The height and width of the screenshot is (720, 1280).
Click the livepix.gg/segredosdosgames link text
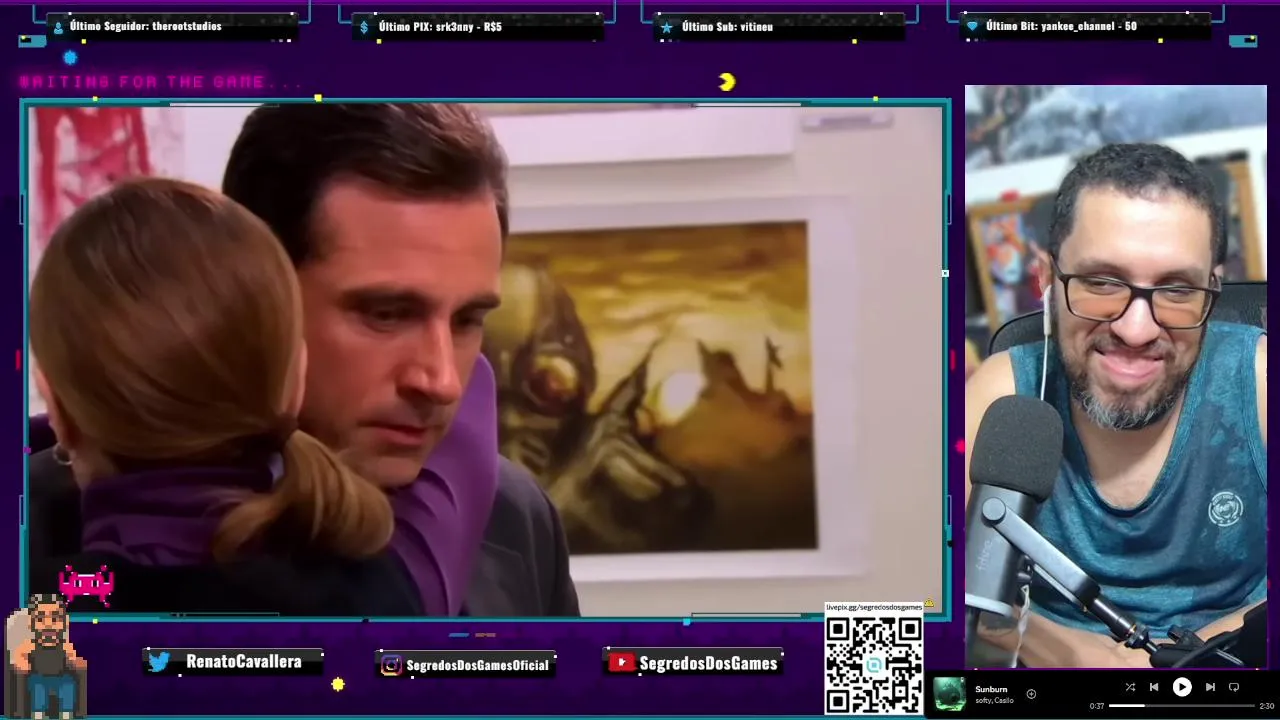(x=874, y=607)
